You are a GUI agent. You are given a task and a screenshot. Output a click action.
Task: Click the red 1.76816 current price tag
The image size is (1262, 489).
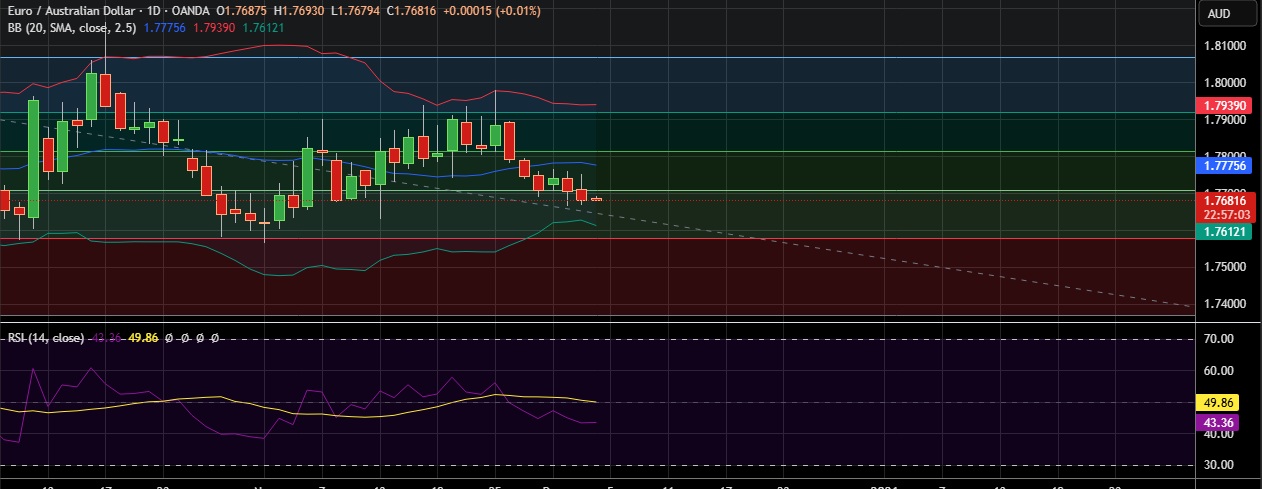tap(1225, 200)
